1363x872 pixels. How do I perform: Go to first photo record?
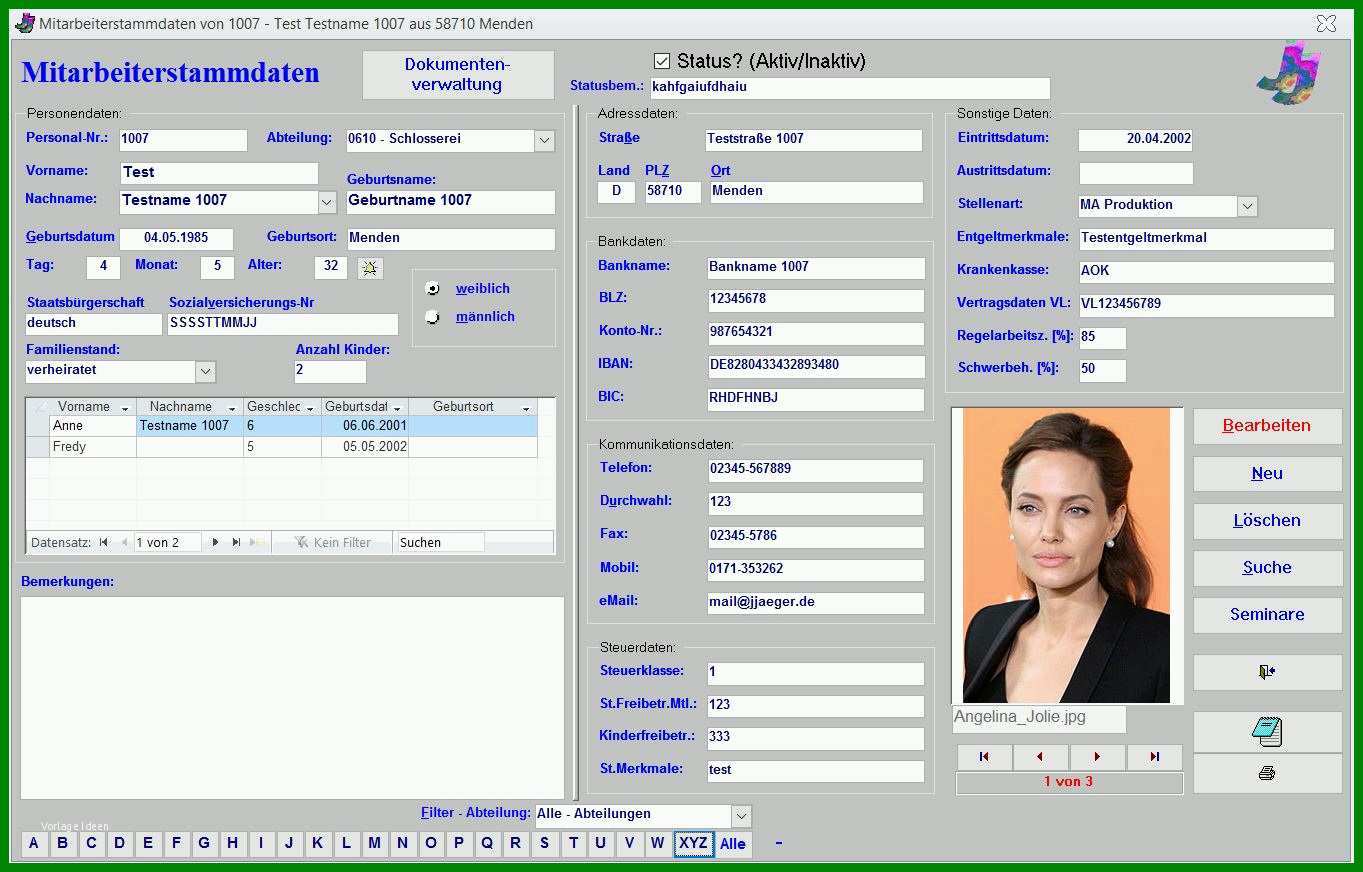984,757
